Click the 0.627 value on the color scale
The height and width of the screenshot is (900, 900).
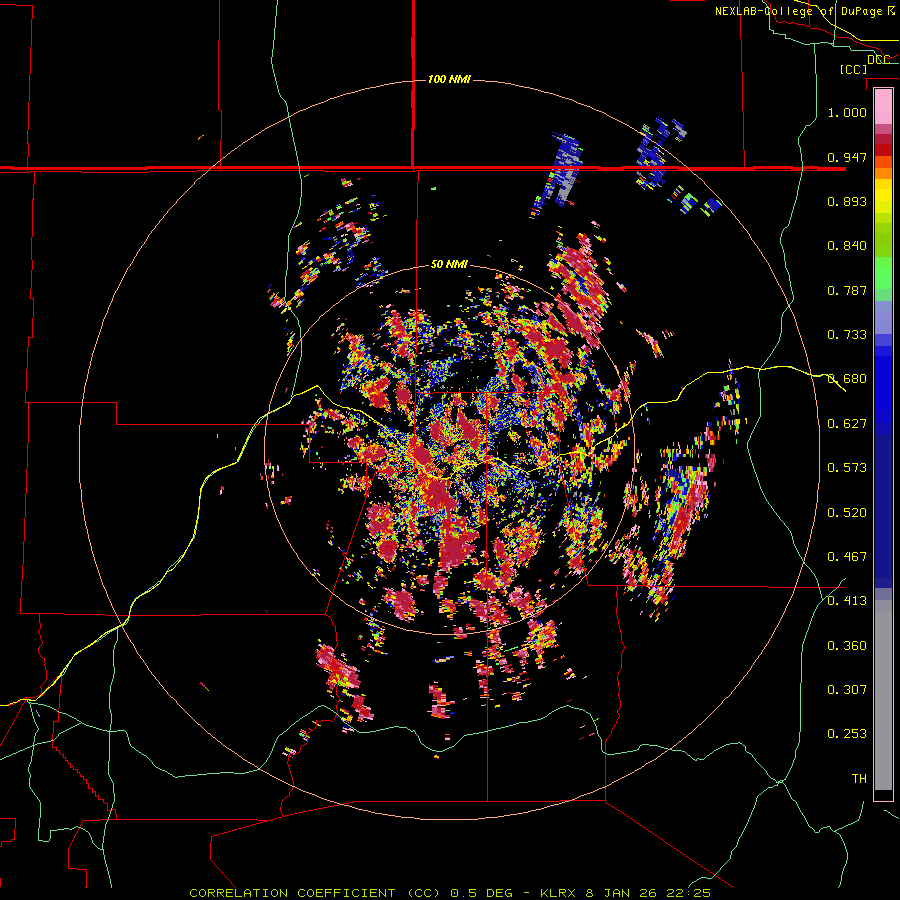point(847,424)
